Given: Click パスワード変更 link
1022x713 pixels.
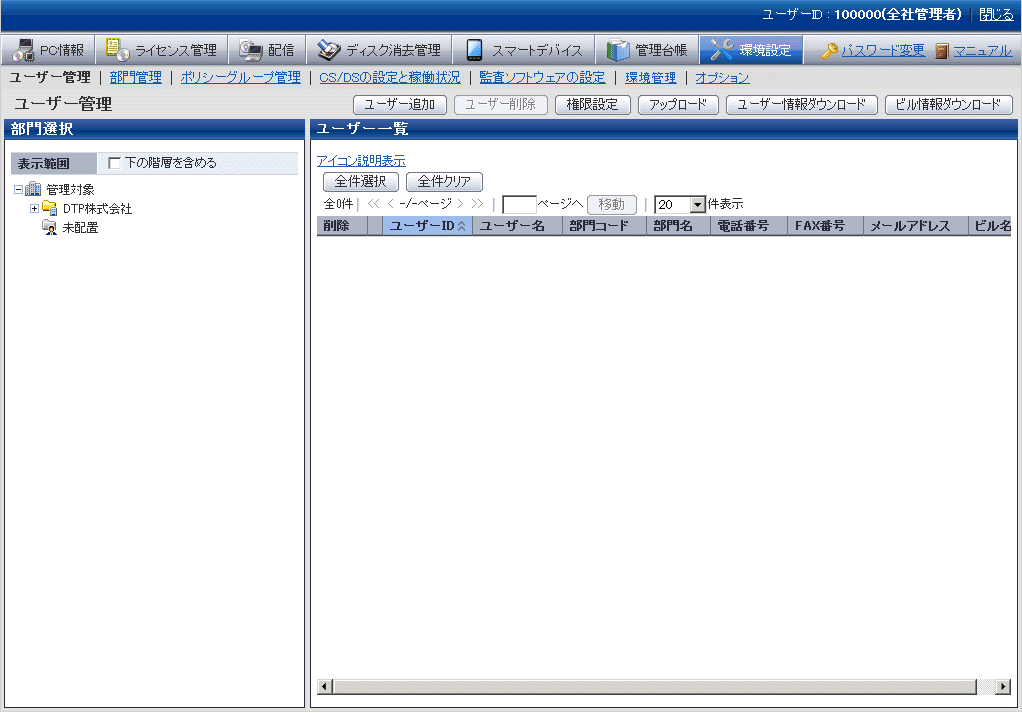Looking at the screenshot, I should [883, 50].
